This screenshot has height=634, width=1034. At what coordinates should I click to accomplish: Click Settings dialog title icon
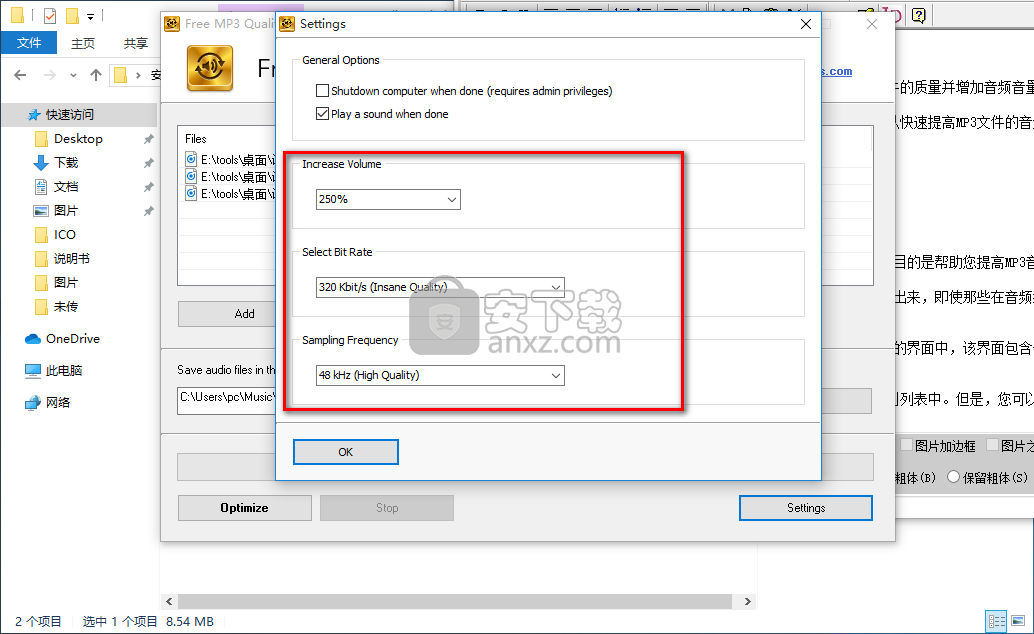(287, 24)
